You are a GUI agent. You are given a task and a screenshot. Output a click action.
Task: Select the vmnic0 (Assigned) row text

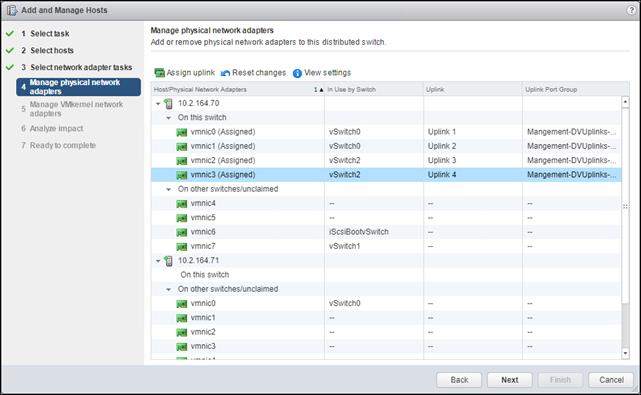pyautogui.click(x=223, y=132)
